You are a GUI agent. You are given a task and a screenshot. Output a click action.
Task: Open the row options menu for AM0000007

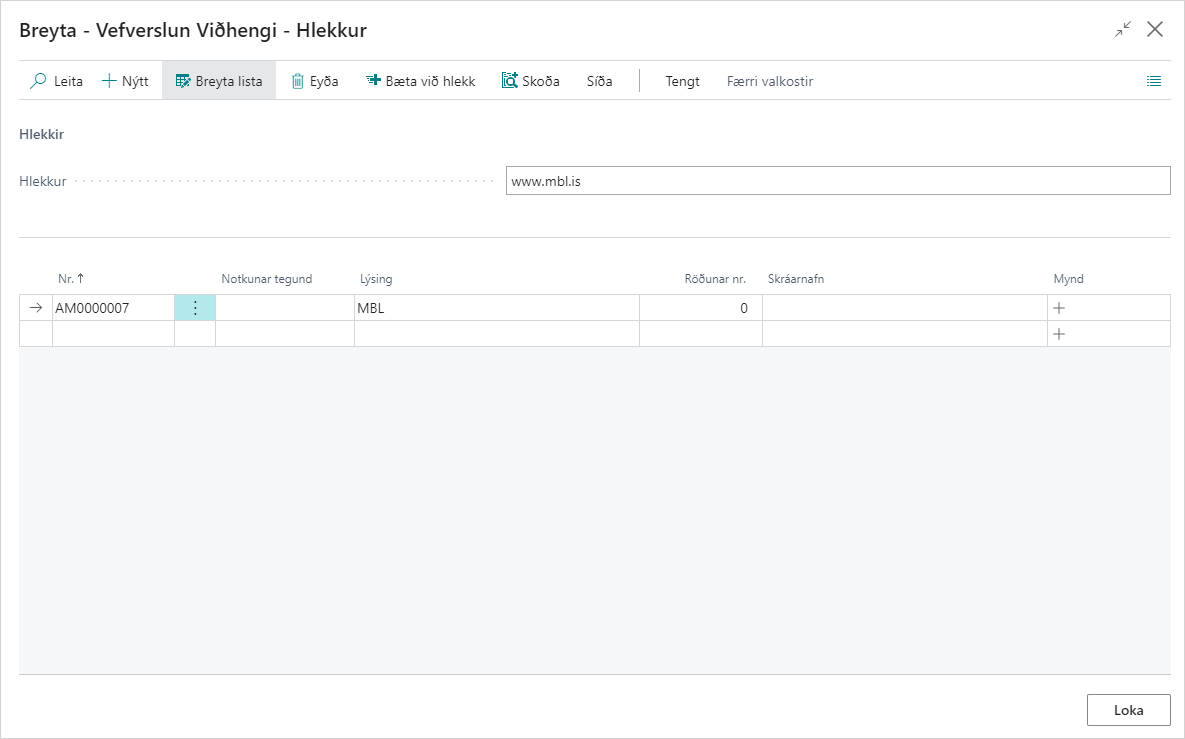click(195, 308)
